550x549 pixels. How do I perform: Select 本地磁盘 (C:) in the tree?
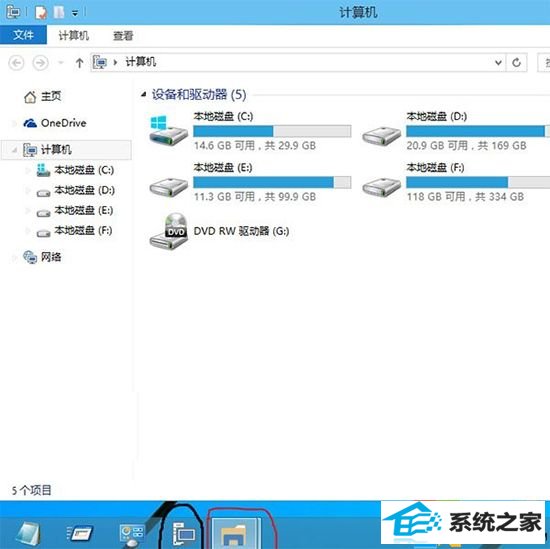(x=84, y=170)
